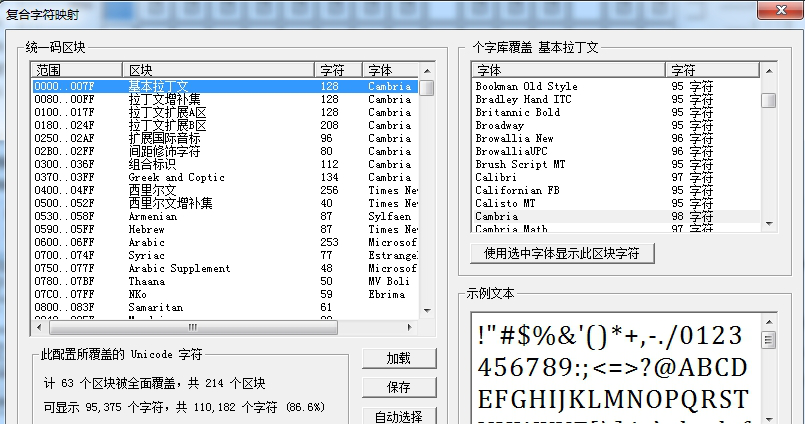Select the 拉丁文扩展B区 row
The width and height of the screenshot is (805, 440).
(225, 125)
